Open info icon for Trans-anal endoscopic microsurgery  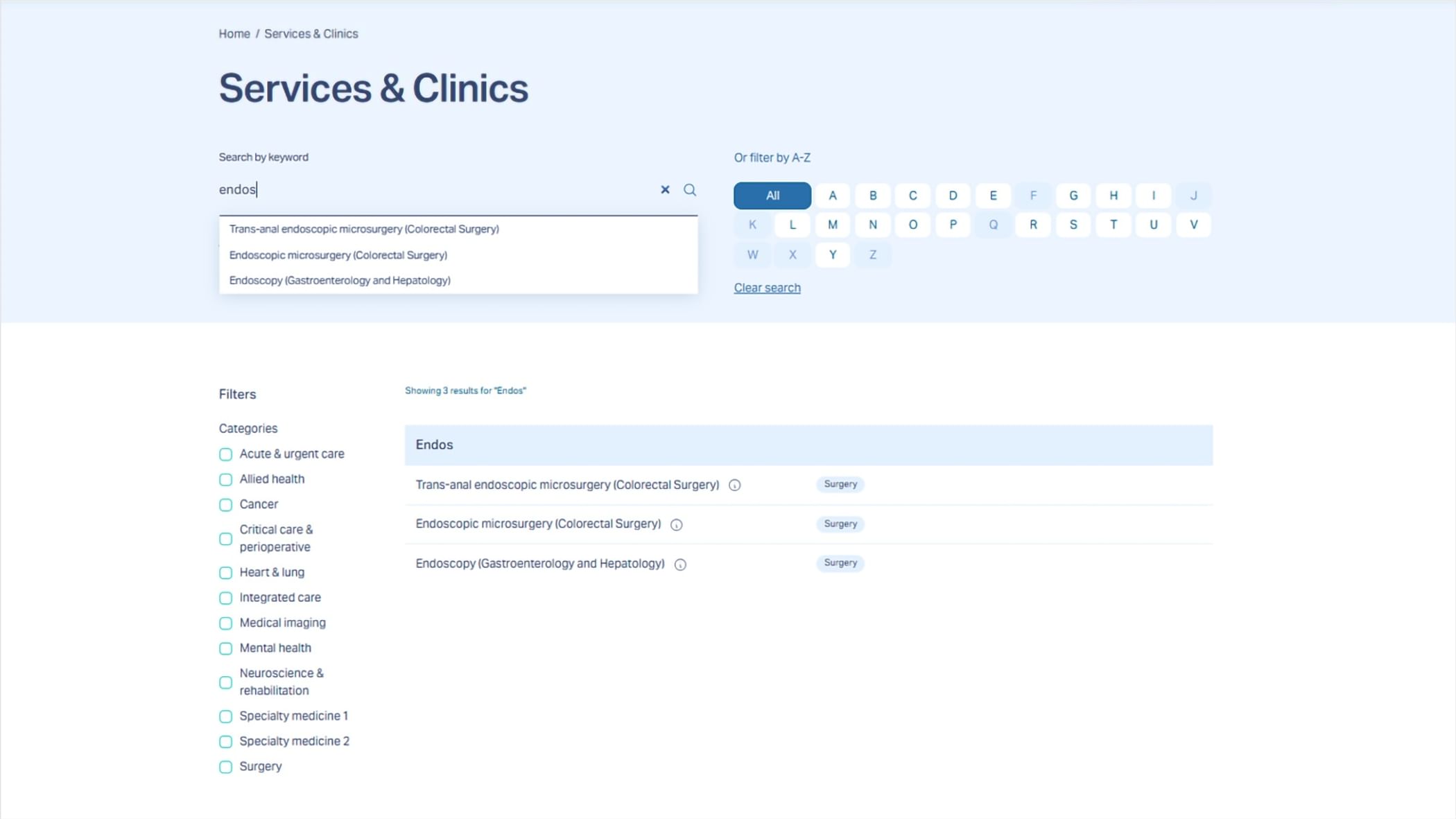[x=734, y=485]
